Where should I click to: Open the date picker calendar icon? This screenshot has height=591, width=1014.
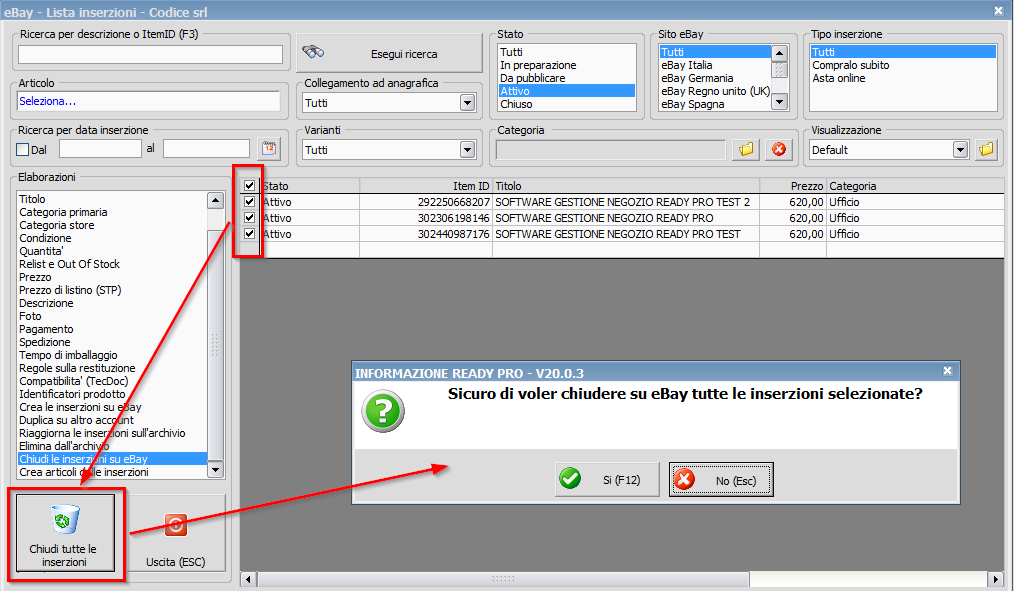[269, 149]
